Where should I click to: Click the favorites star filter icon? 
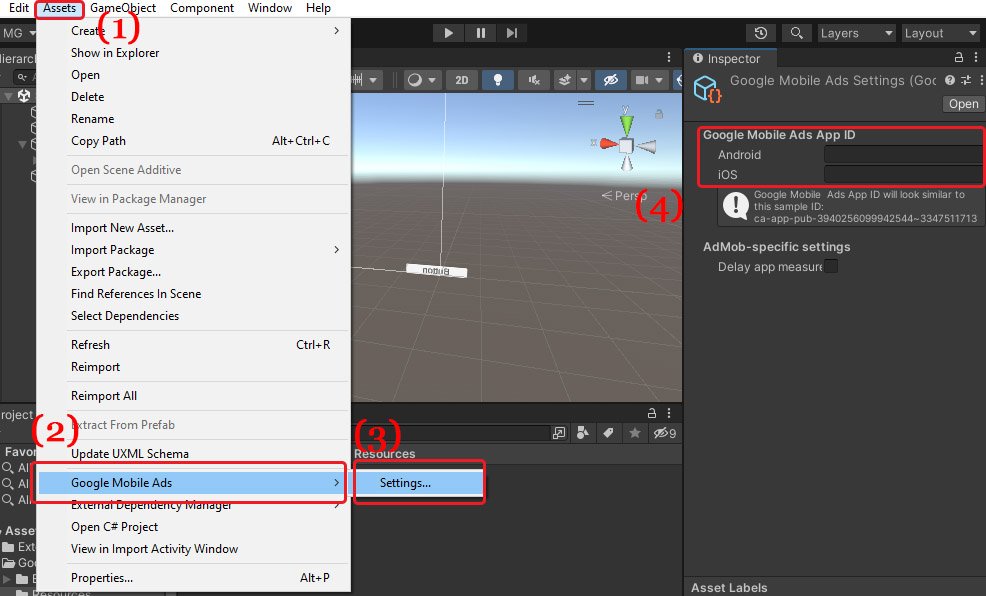tap(633, 433)
